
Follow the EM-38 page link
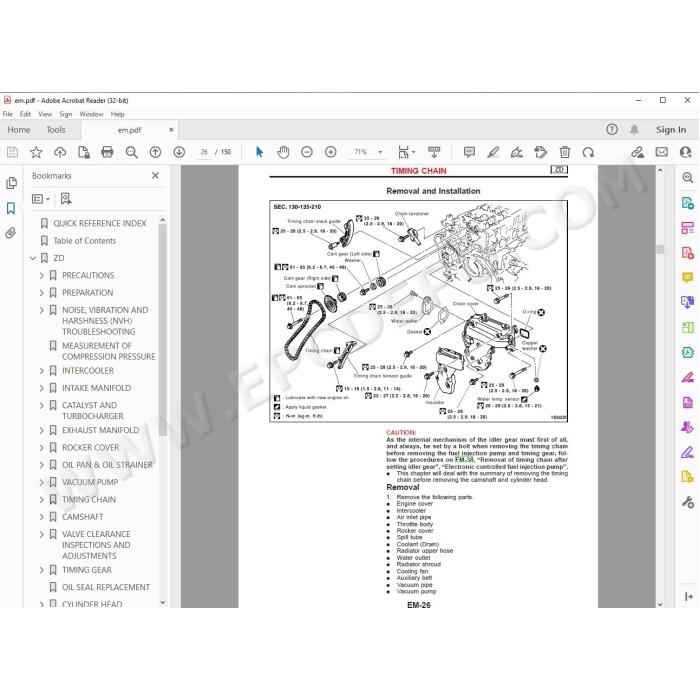(x=464, y=459)
